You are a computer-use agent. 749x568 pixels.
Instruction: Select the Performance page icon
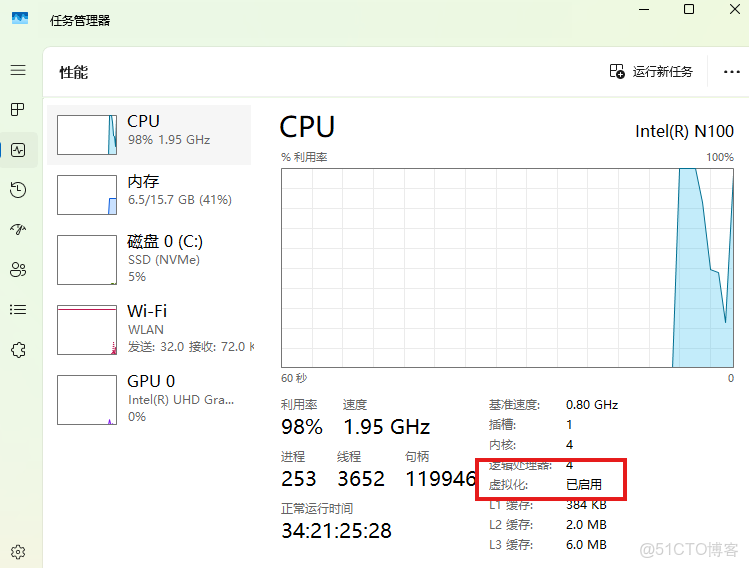point(18,150)
